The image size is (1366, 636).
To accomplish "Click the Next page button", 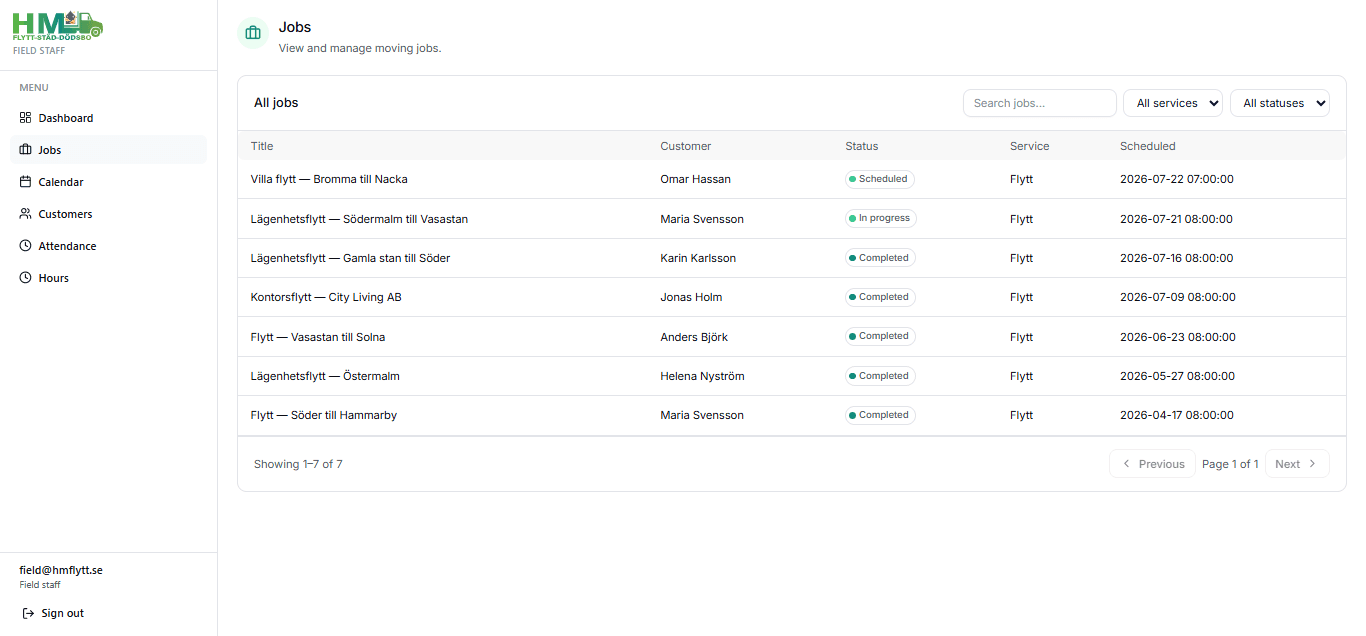I will pos(1297,464).
